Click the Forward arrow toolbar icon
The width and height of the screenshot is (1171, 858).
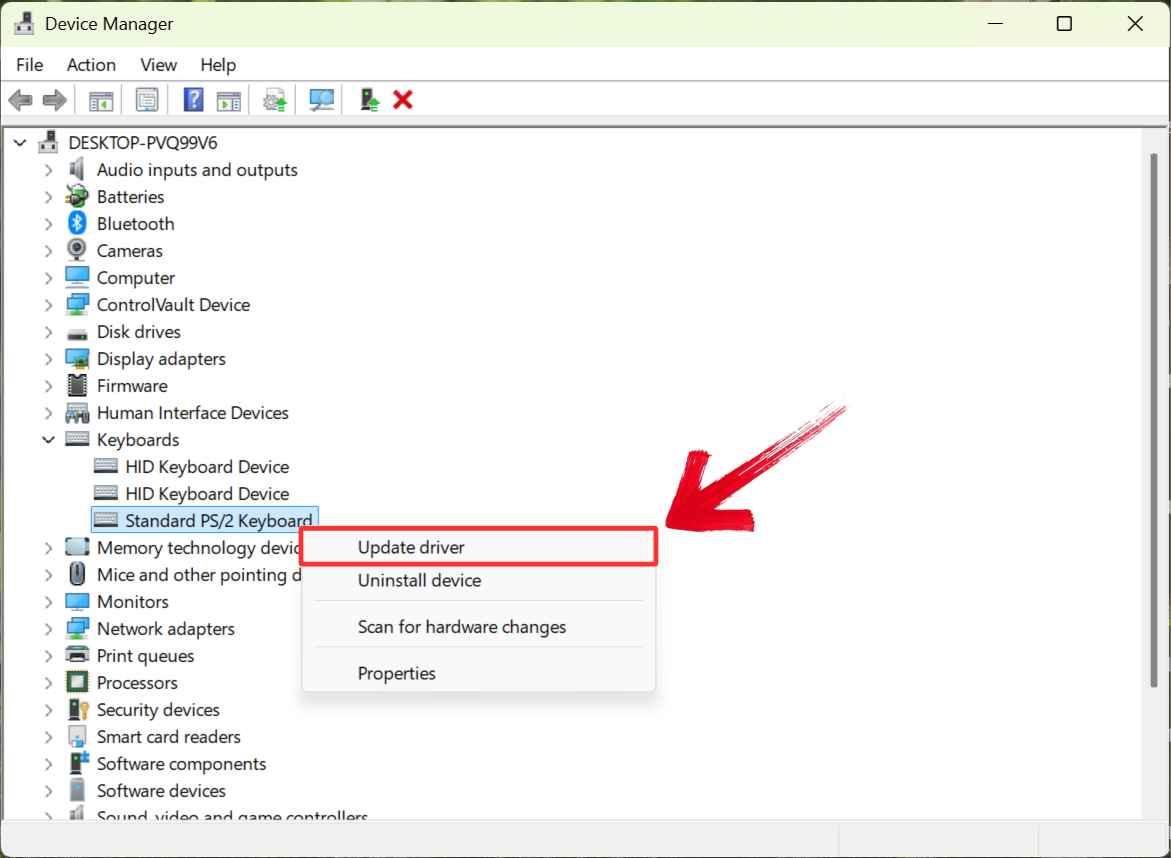coord(55,99)
